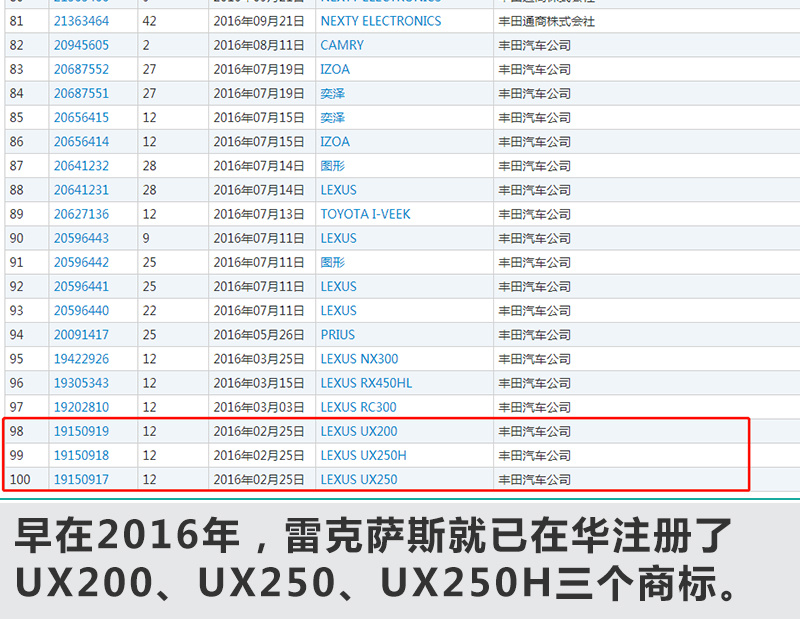The width and height of the screenshot is (800, 619).
Task: Open registration number 20596441
Action: [82, 286]
